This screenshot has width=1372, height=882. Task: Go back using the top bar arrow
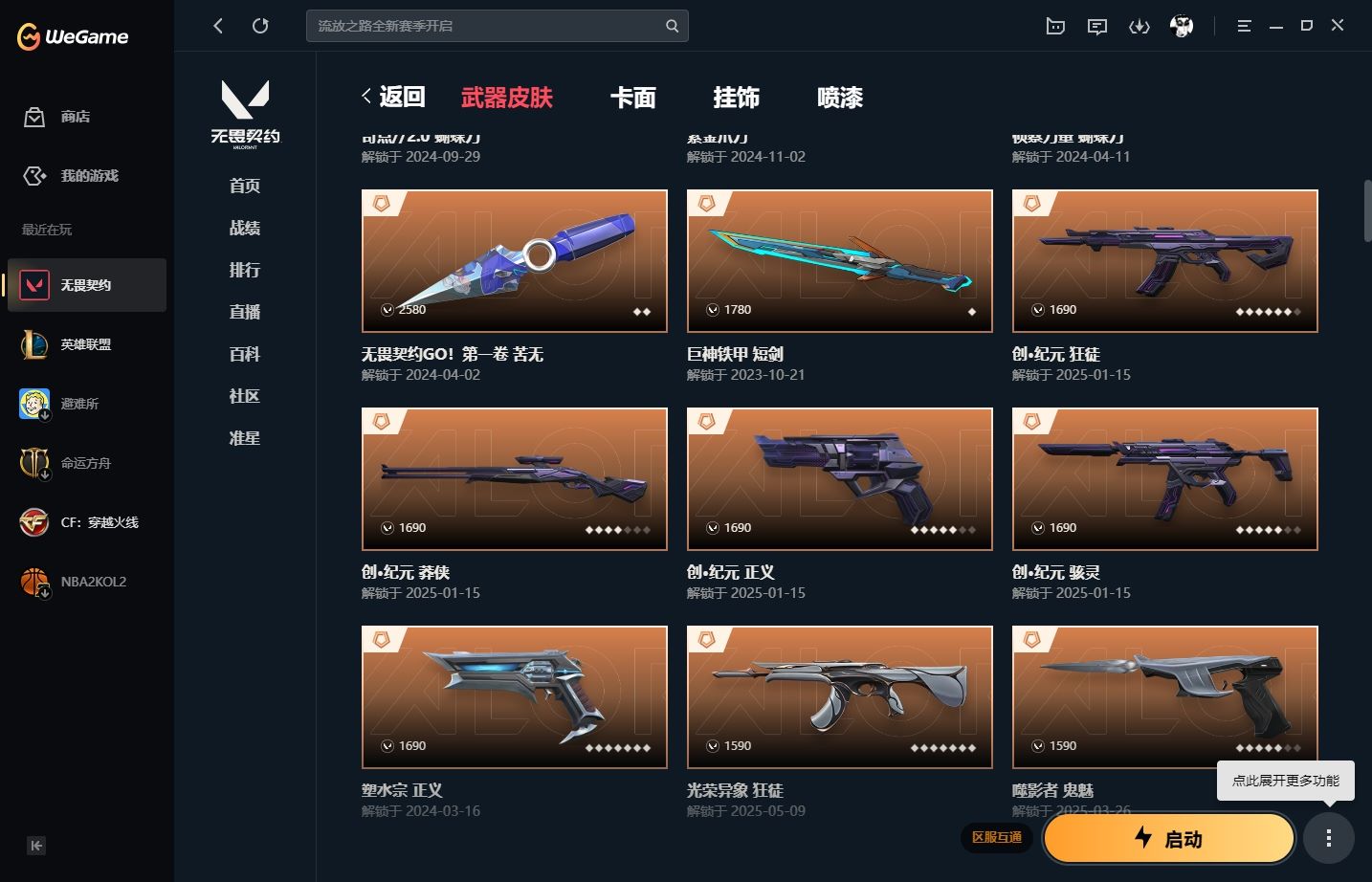218,26
